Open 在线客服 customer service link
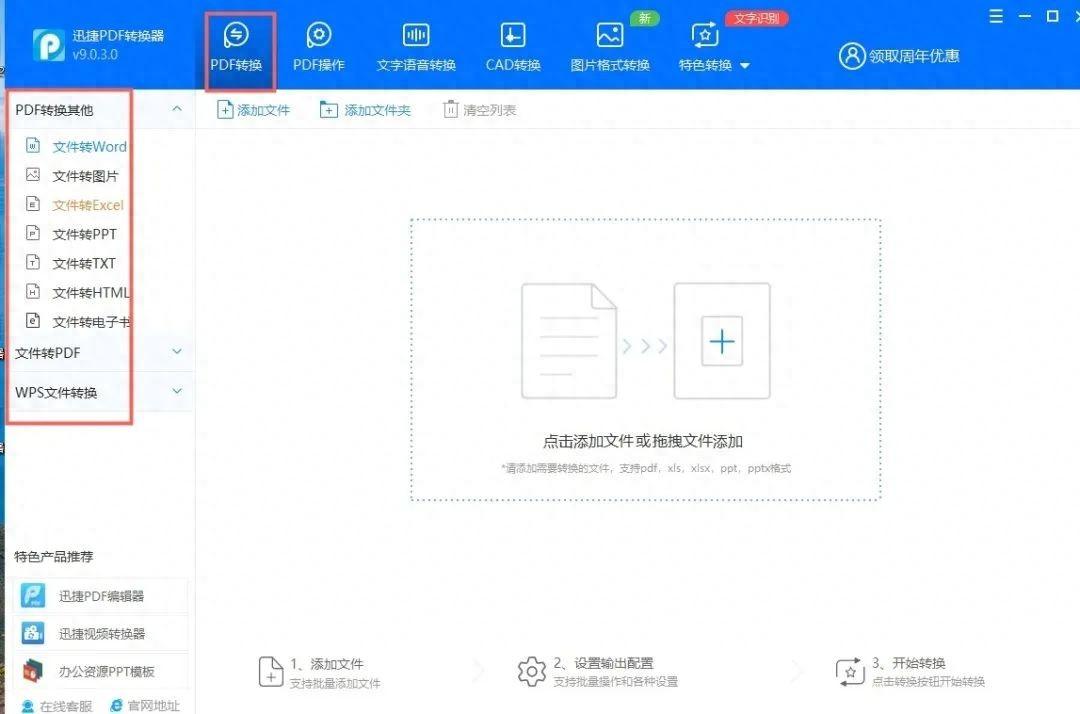Image resolution: width=1080 pixels, height=714 pixels. [x=50, y=705]
